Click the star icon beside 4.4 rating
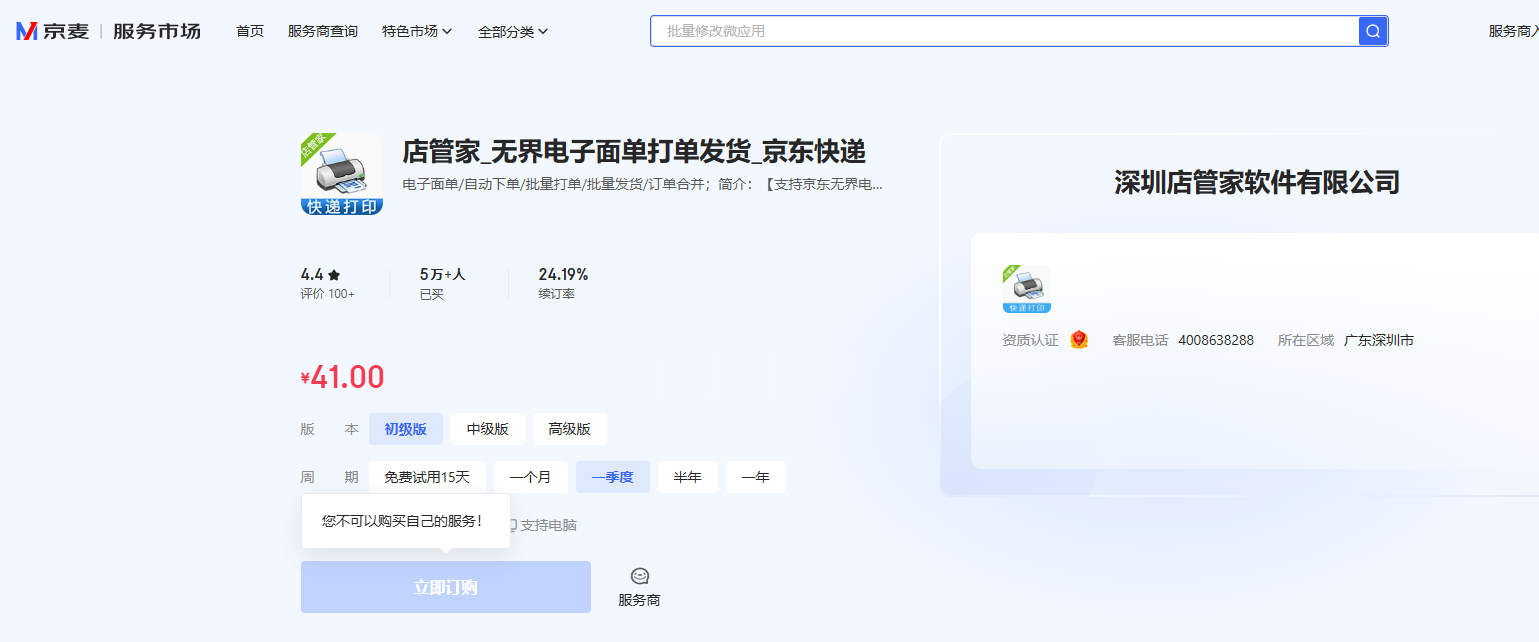This screenshot has width=1539, height=642. [334, 275]
